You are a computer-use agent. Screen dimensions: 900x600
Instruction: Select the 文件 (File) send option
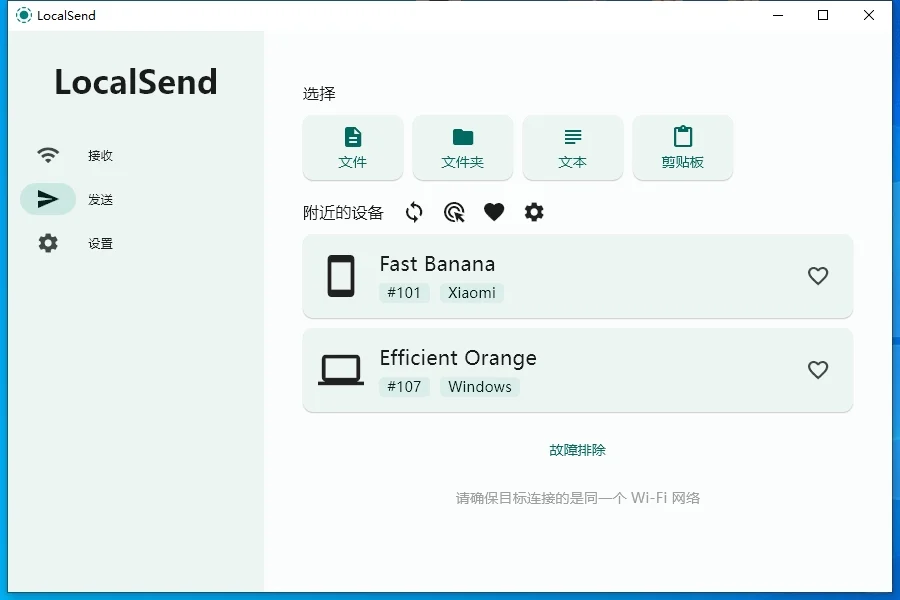[352, 147]
